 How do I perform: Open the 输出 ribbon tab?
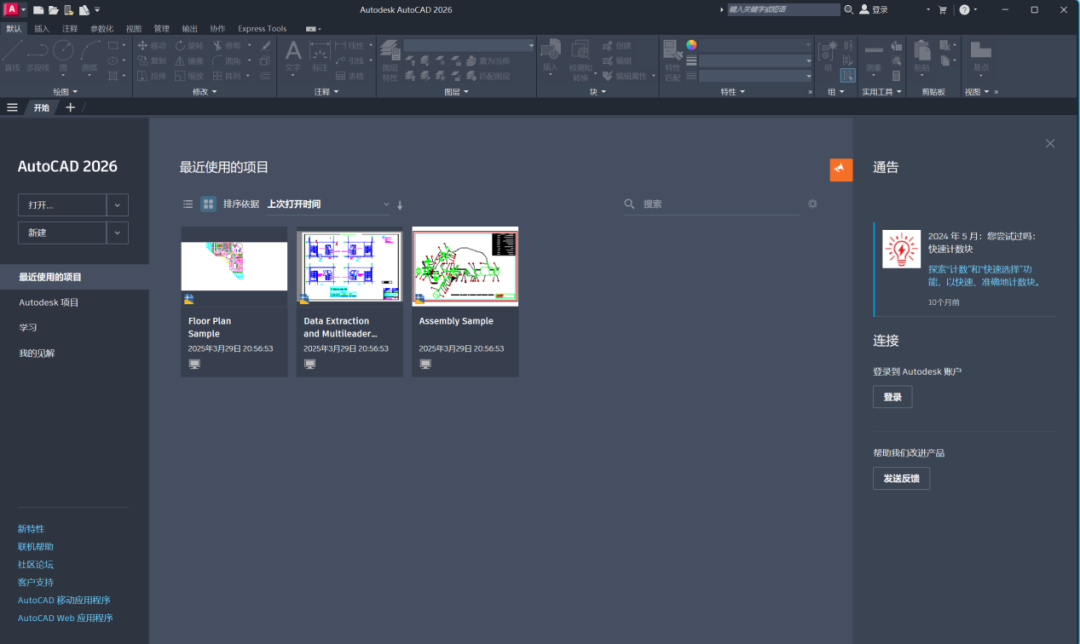click(x=189, y=29)
